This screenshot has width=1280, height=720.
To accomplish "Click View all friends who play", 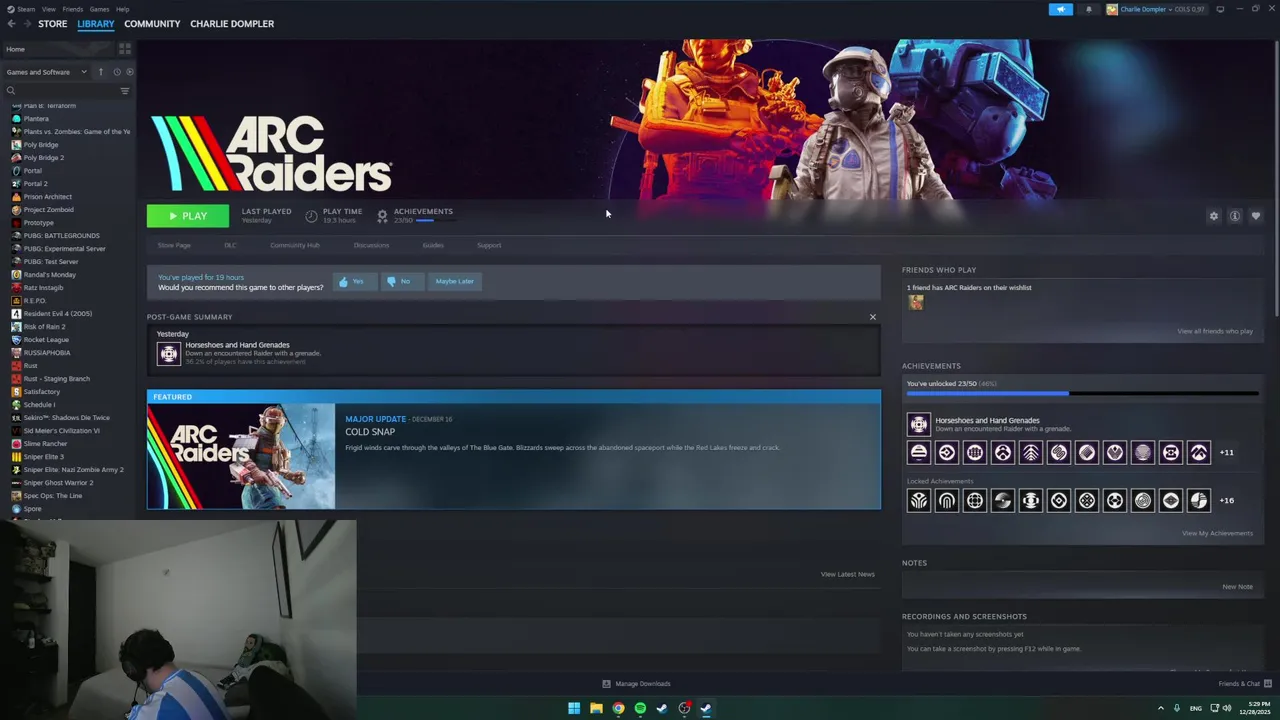I will pos(1215,331).
